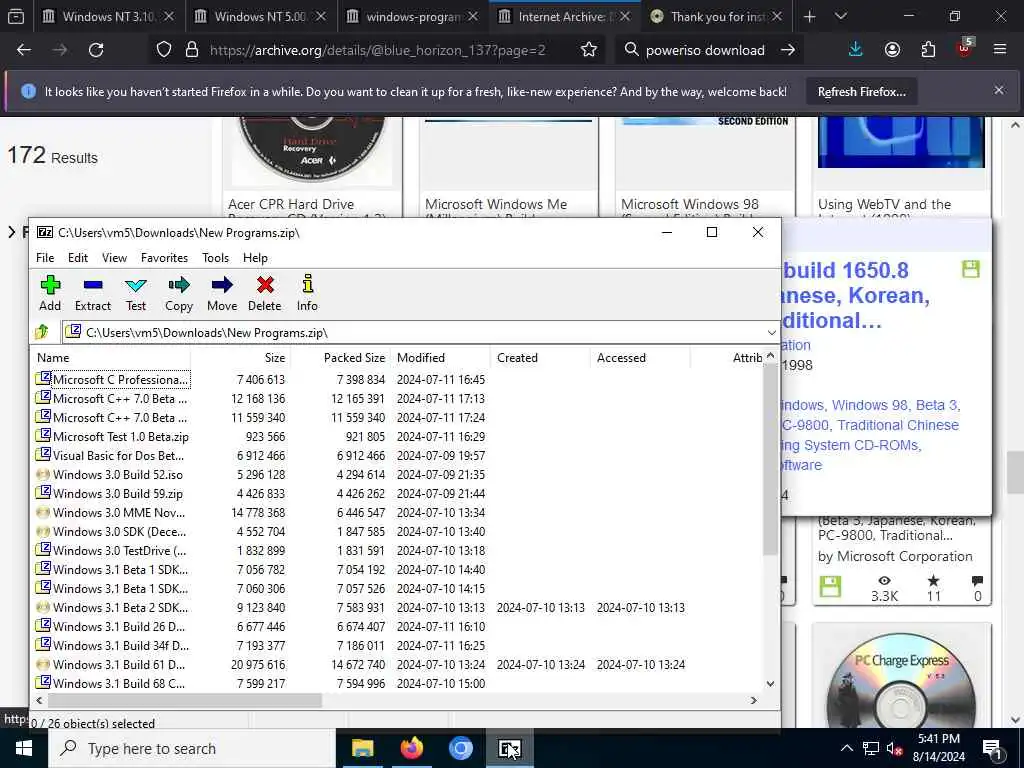Go up one folder level in 7-Zip
This screenshot has height=768, width=1024.
pyautogui.click(x=42, y=332)
